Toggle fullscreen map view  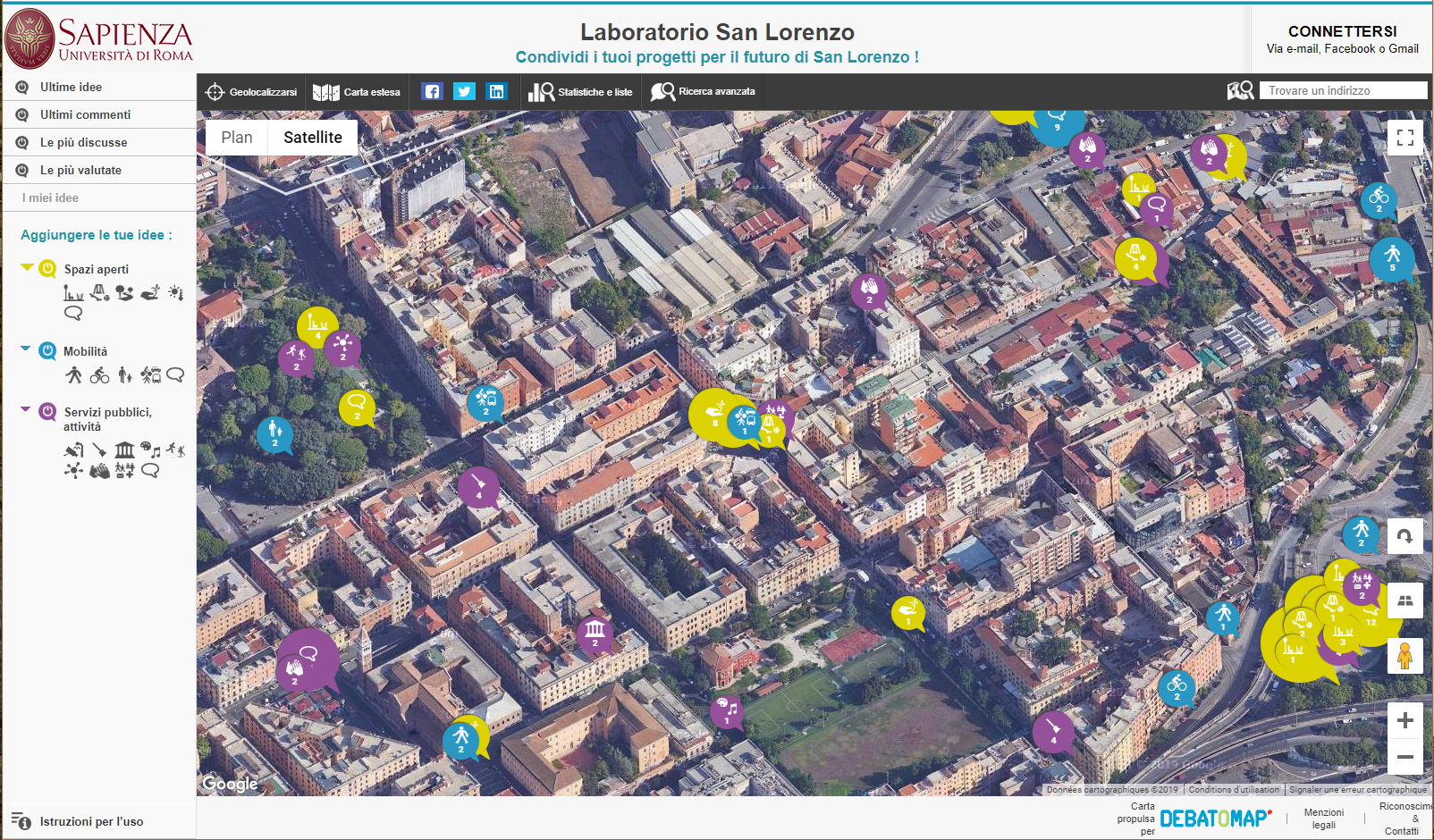[x=1404, y=138]
